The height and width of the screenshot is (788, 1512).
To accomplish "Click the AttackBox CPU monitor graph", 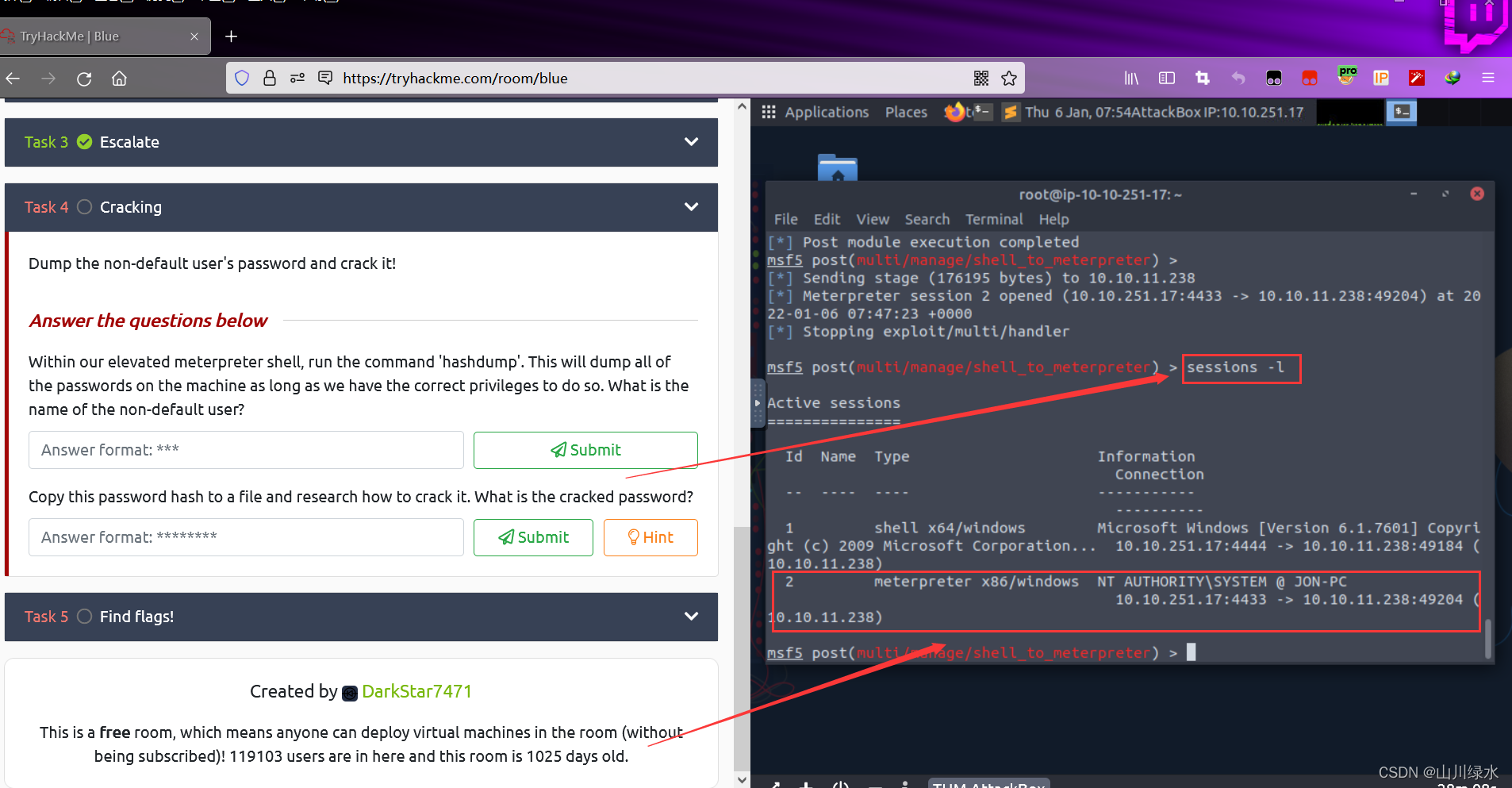I will [x=1350, y=112].
